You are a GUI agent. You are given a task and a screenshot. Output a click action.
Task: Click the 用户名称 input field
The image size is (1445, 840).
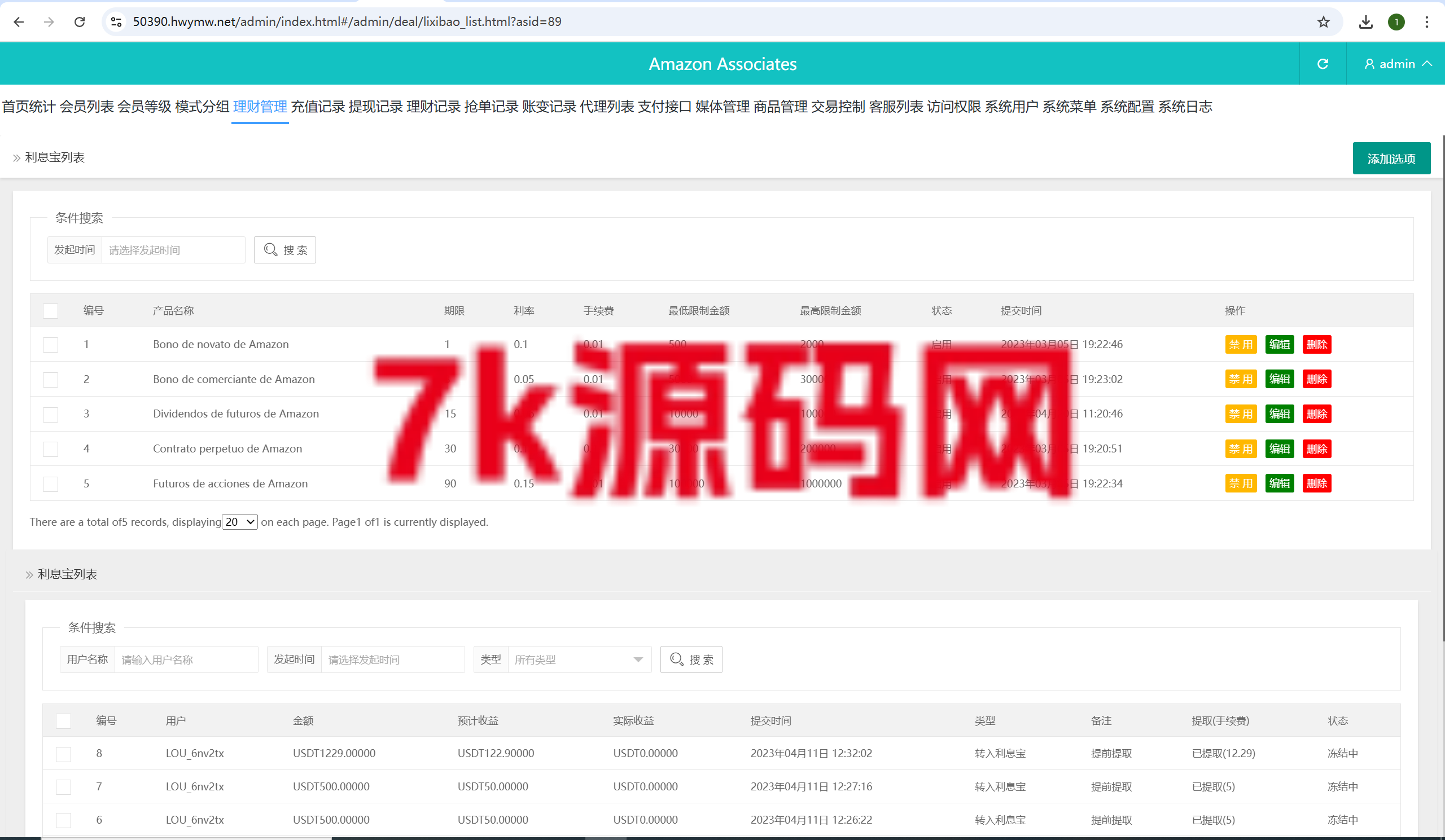186,659
